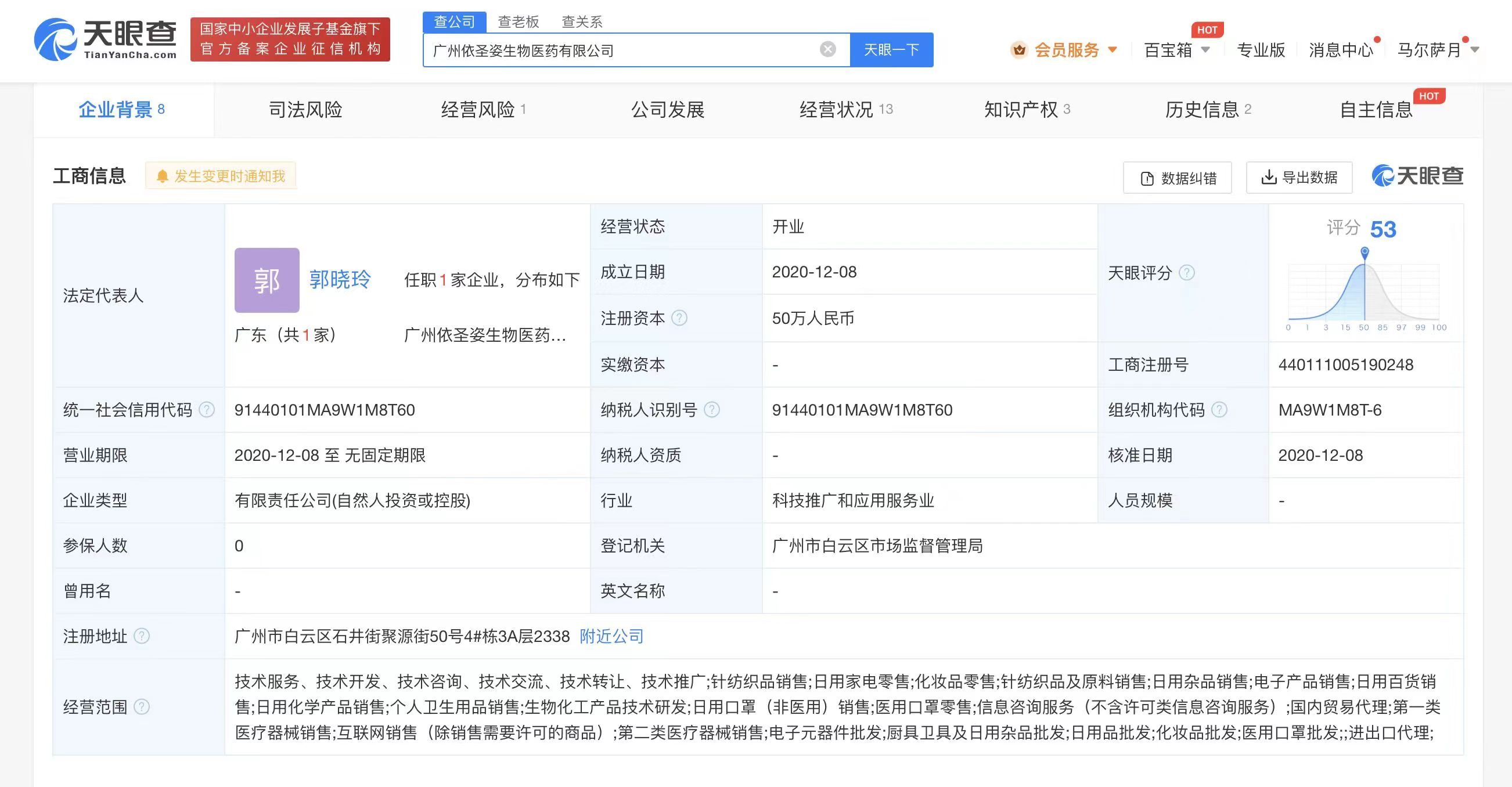Click help icon beside 纳税人识别号

coord(711,410)
